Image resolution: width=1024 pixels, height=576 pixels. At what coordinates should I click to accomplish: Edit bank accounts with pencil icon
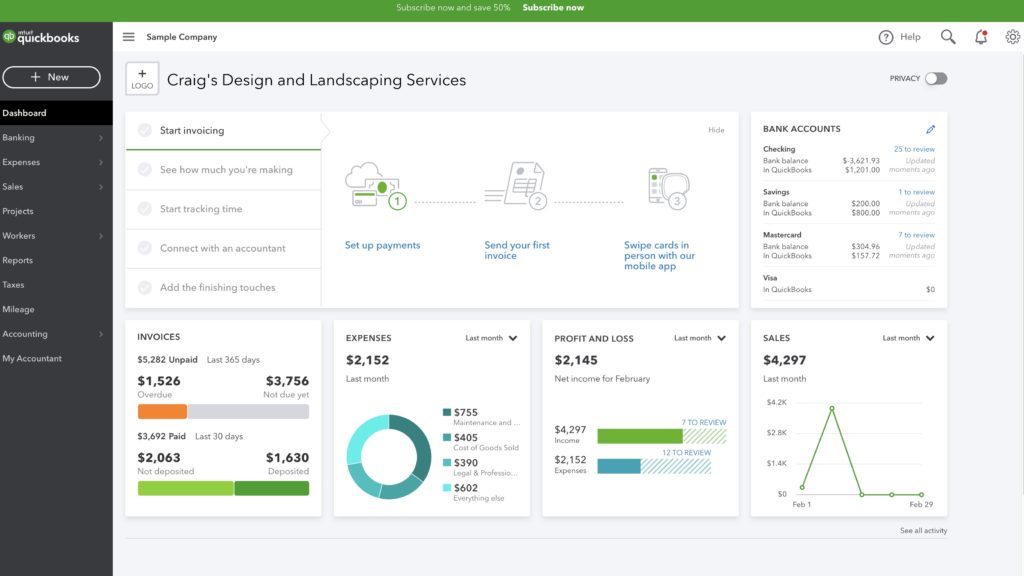(x=930, y=129)
